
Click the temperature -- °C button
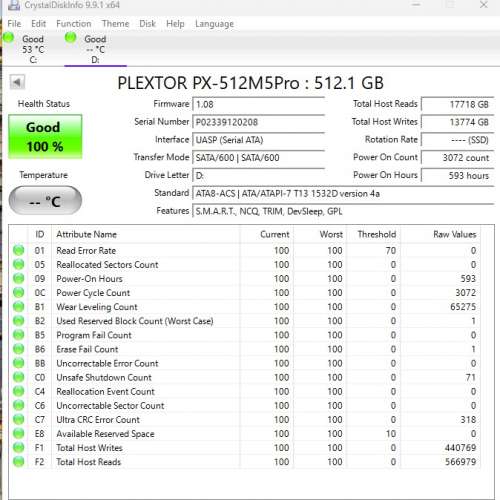(45, 201)
